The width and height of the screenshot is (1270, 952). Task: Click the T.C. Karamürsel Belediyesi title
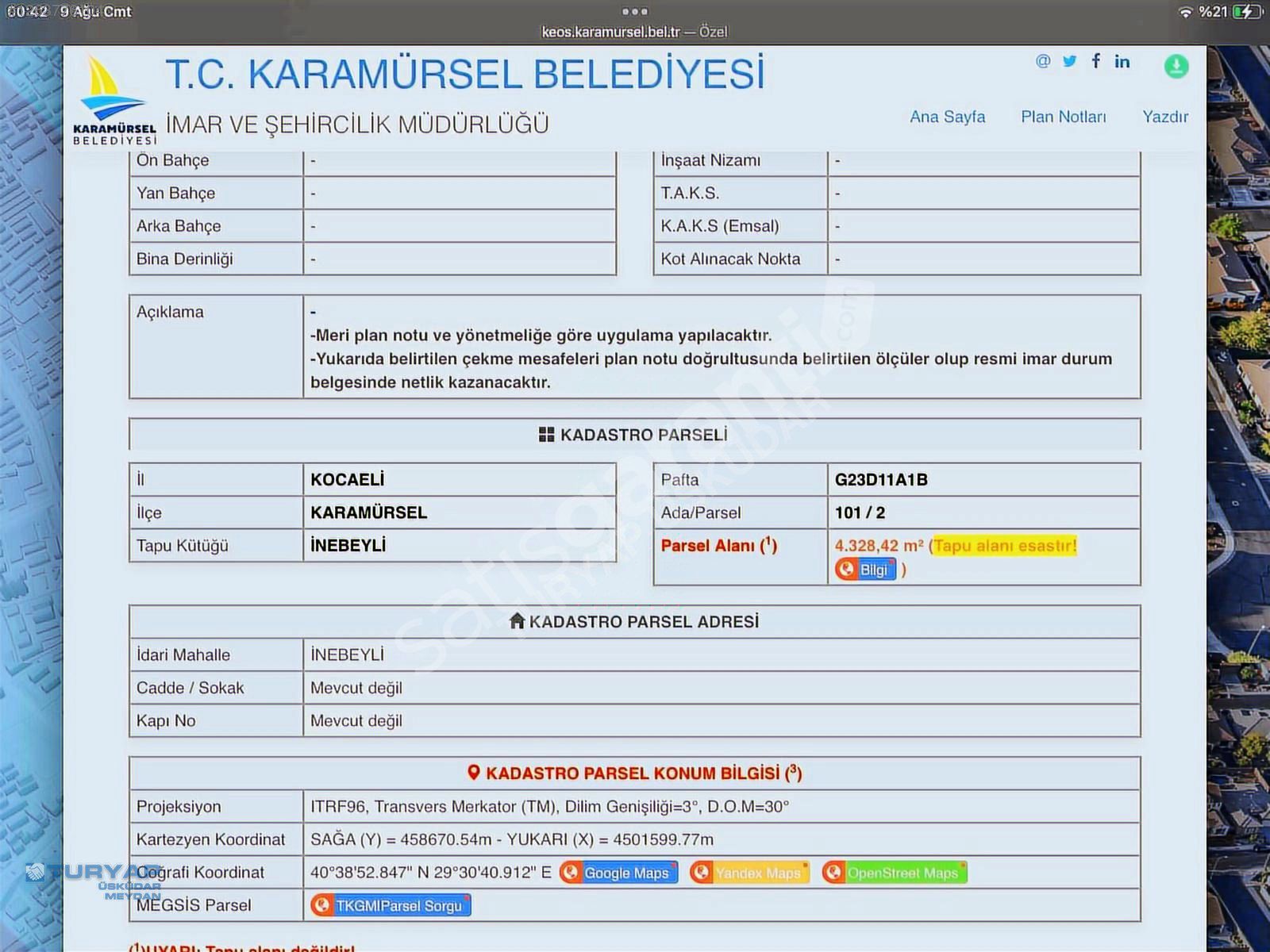(464, 75)
